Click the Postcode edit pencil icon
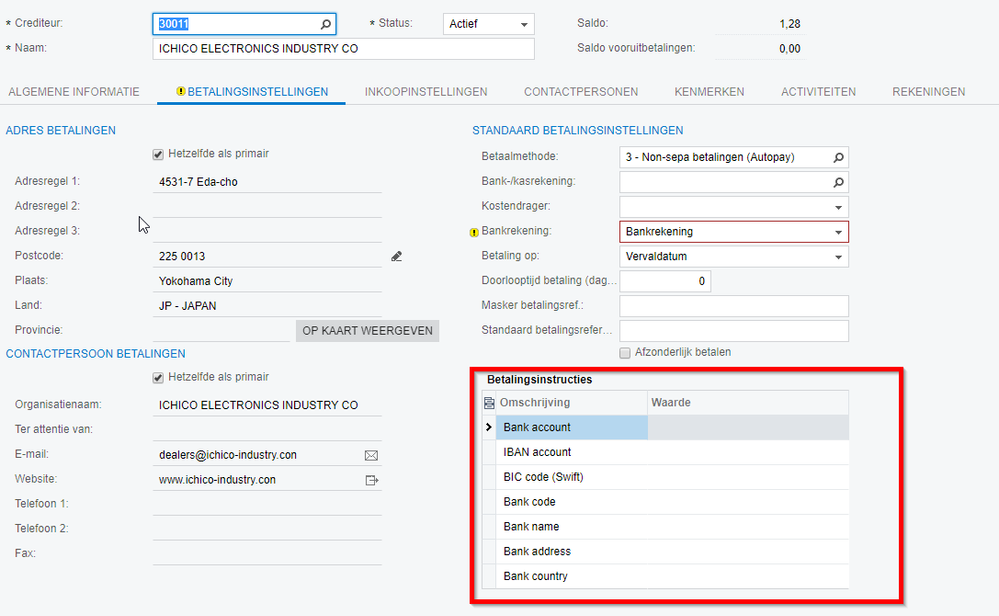This screenshot has height=616, width=999. coord(397,257)
